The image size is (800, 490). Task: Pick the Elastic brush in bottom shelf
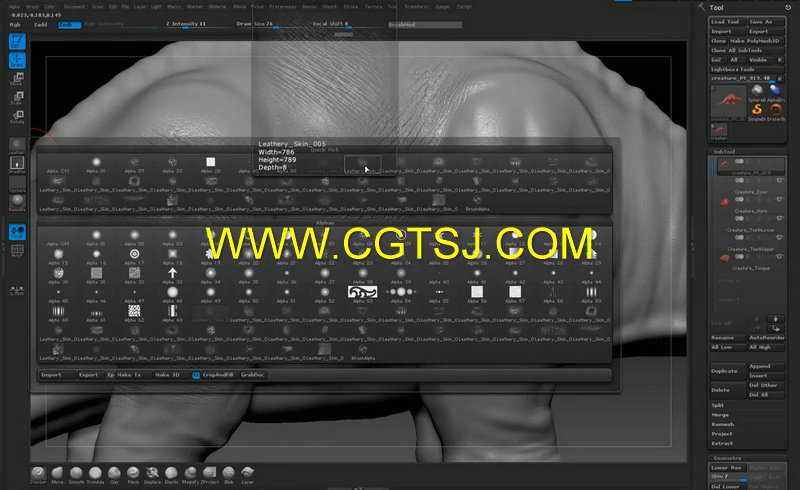pos(171,475)
